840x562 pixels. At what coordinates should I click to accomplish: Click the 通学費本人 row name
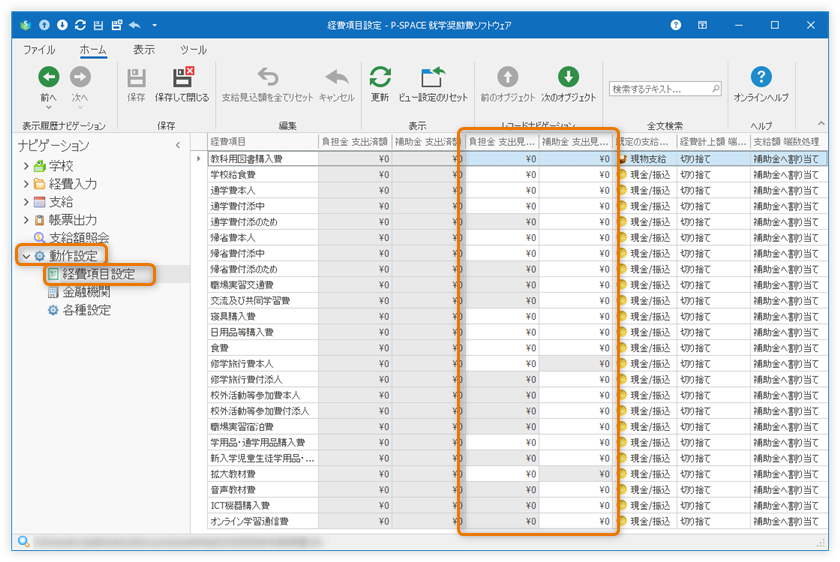[233, 190]
